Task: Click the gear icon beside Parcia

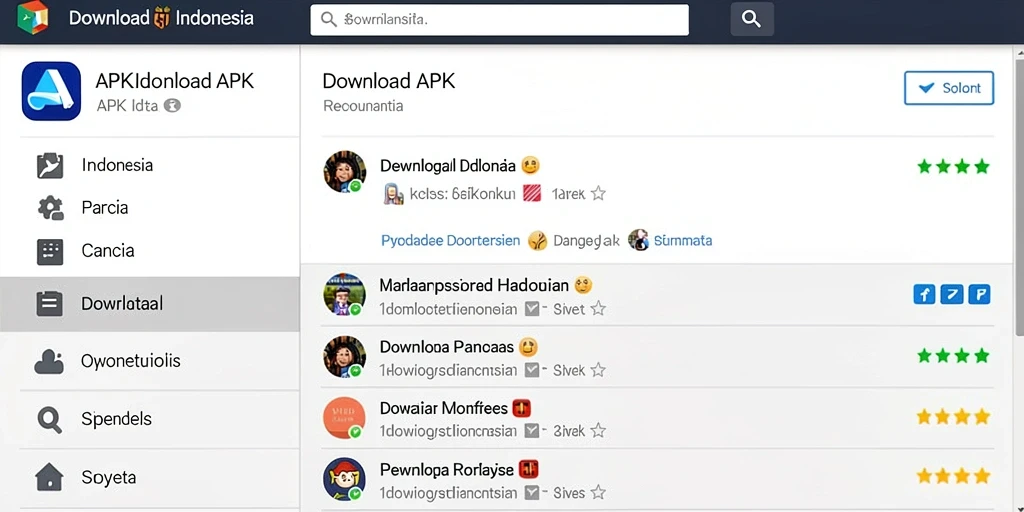Action: 50,208
